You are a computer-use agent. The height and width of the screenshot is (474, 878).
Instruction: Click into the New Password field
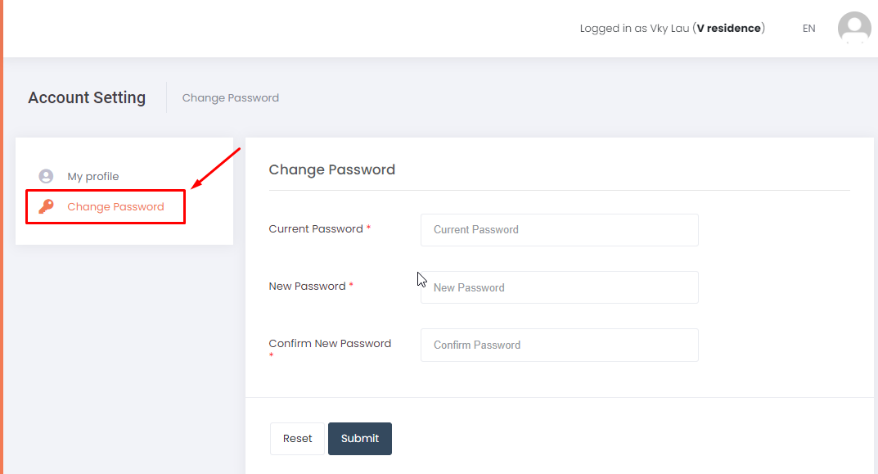559,287
